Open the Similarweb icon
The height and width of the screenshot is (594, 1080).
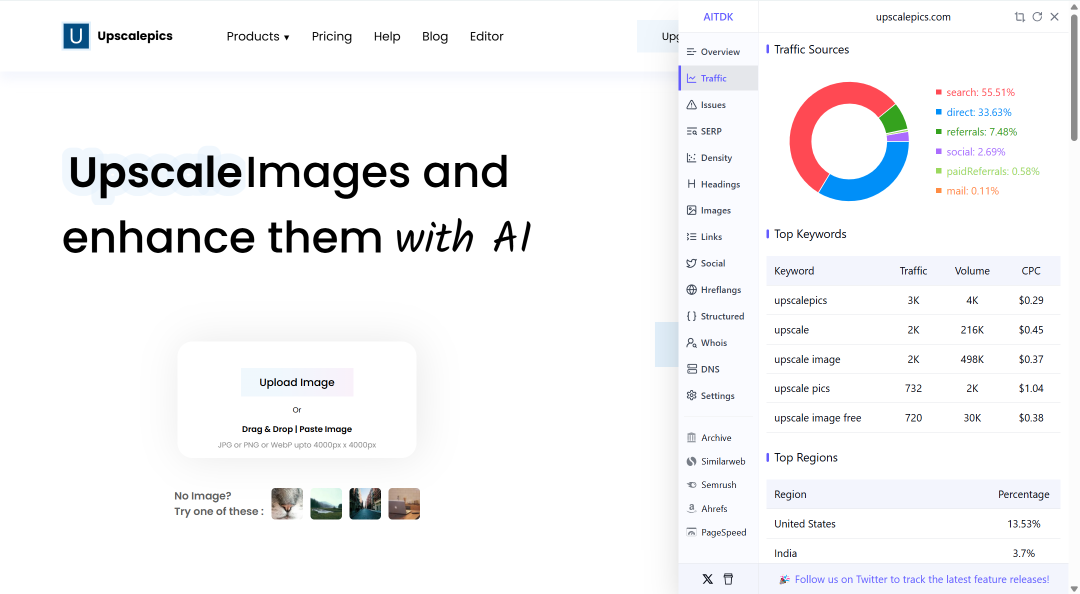pos(692,461)
